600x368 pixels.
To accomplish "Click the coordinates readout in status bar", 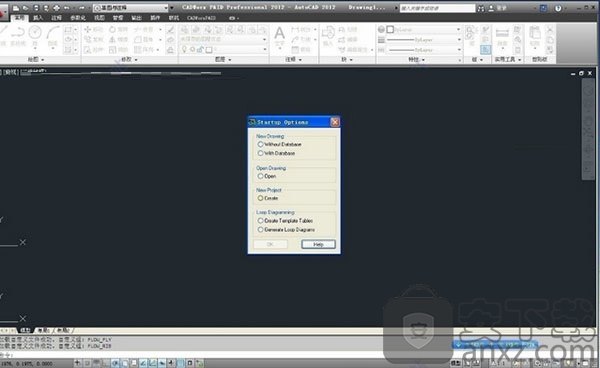I will [x=27, y=364].
